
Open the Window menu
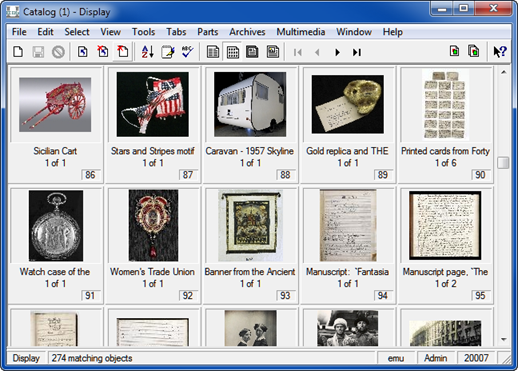pos(354,32)
